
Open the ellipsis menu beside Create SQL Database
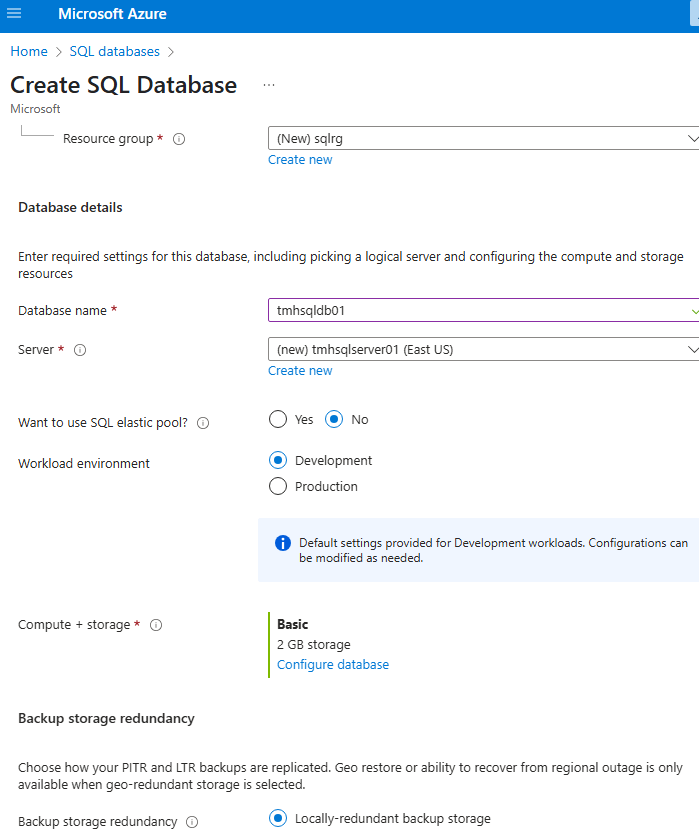269,85
